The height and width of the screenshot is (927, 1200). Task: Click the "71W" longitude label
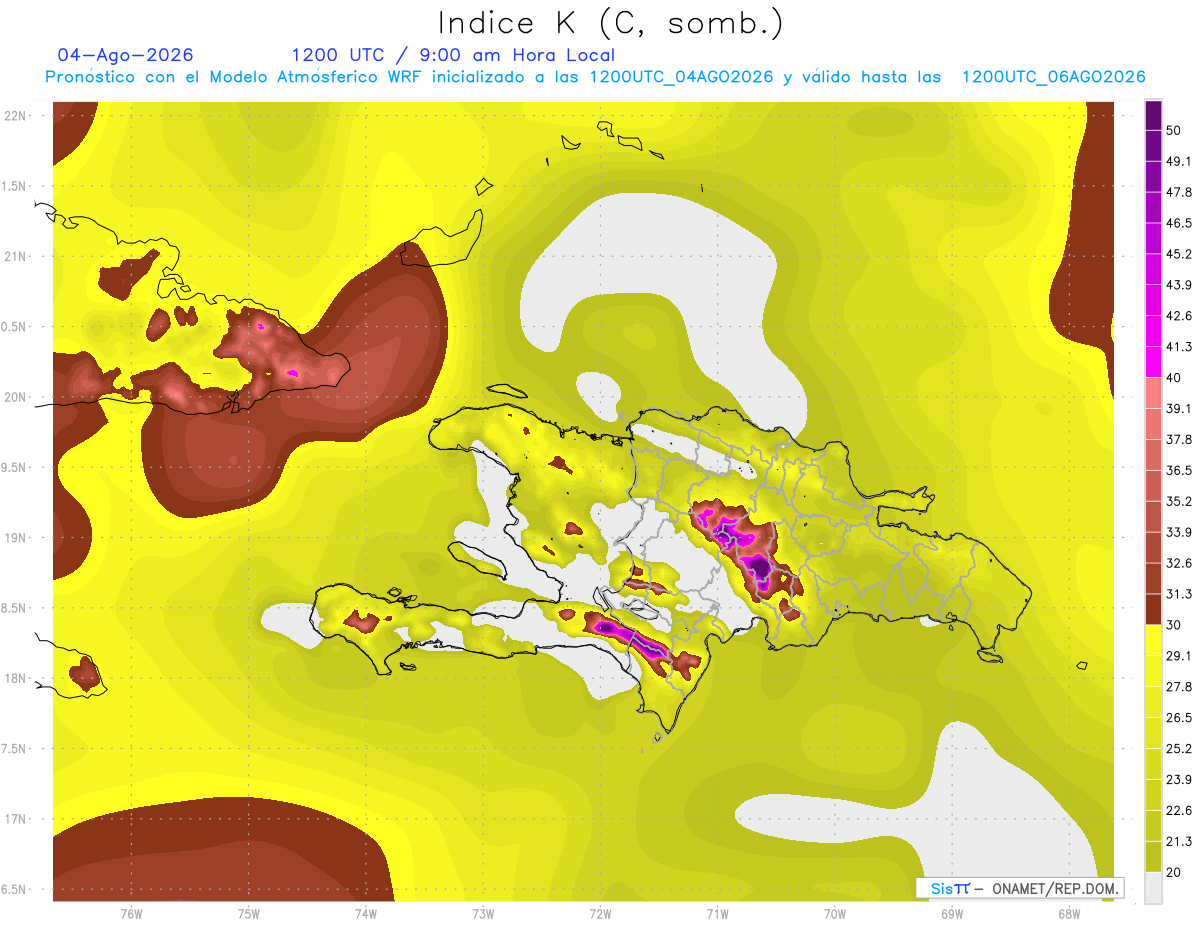pyautogui.click(x=717, y=914)
